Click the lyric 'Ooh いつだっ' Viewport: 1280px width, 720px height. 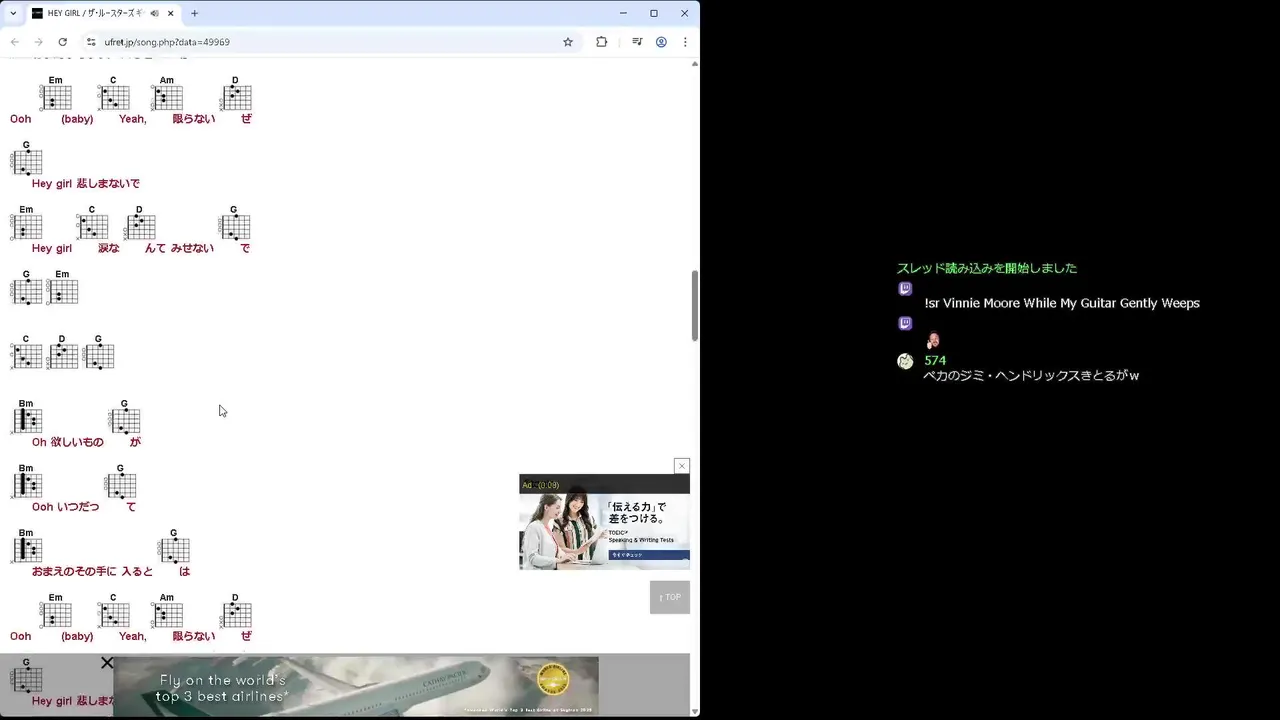coord(65,507)
